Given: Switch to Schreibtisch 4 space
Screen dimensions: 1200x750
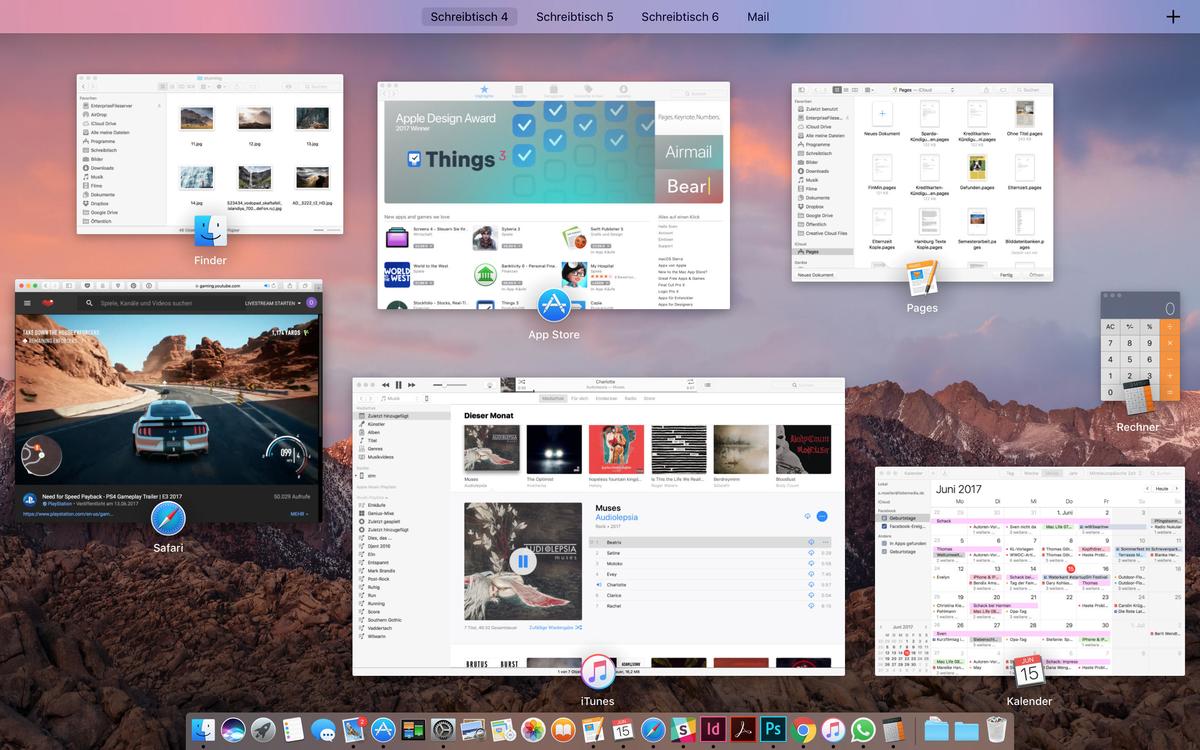Looking at the screenshot, I should click(x=469, y=17).
